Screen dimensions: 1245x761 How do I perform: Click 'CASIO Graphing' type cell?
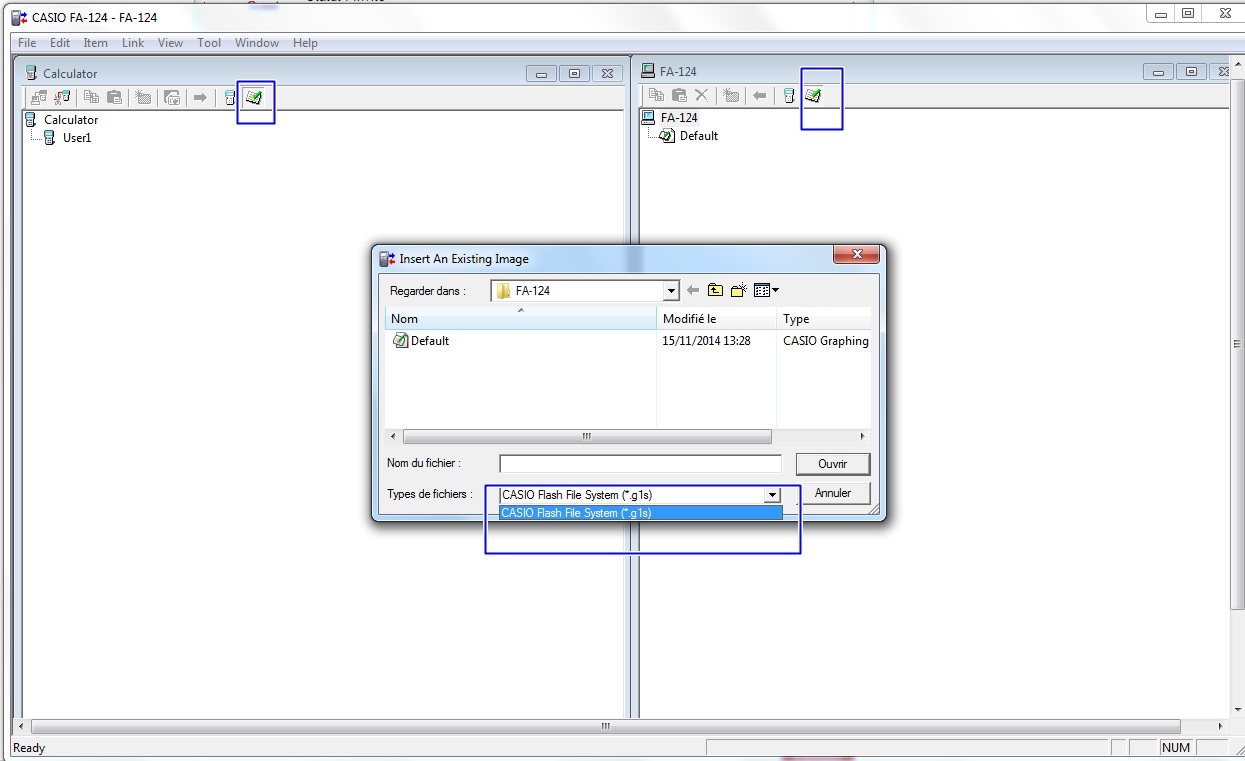tap(826, 341)
